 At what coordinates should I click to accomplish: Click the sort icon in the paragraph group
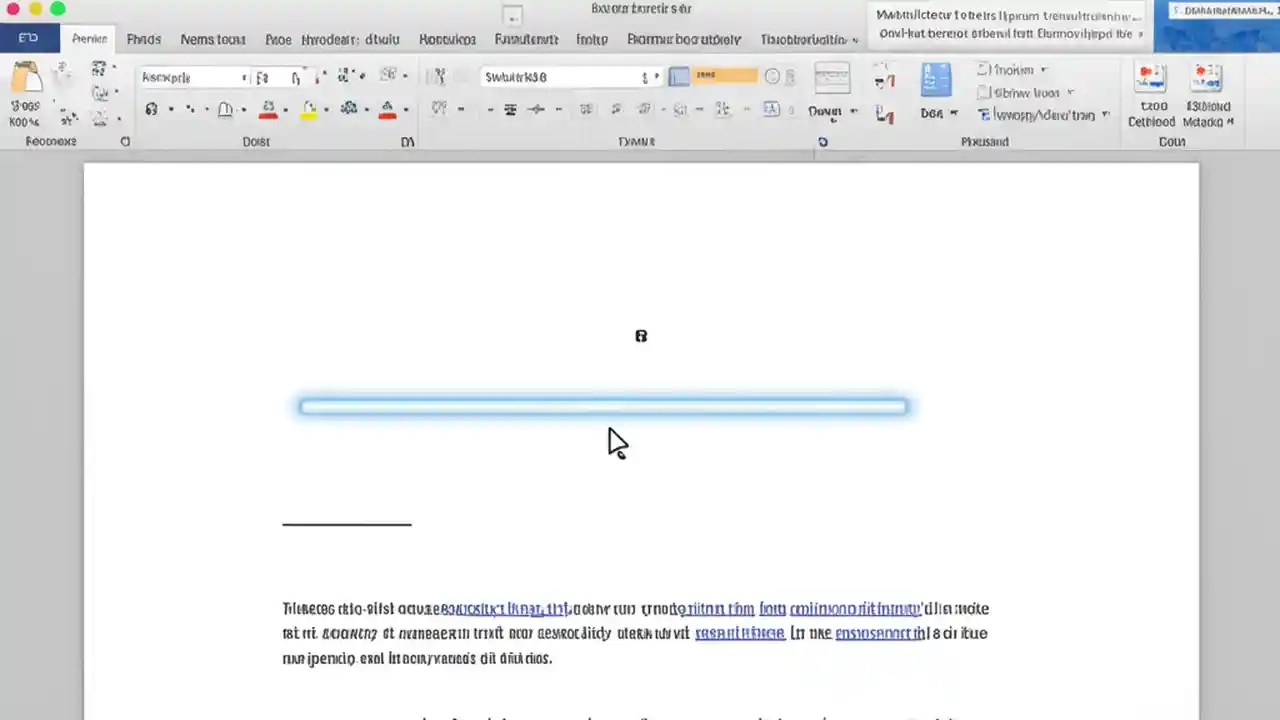pyautogui.click(x=722, y=109)
